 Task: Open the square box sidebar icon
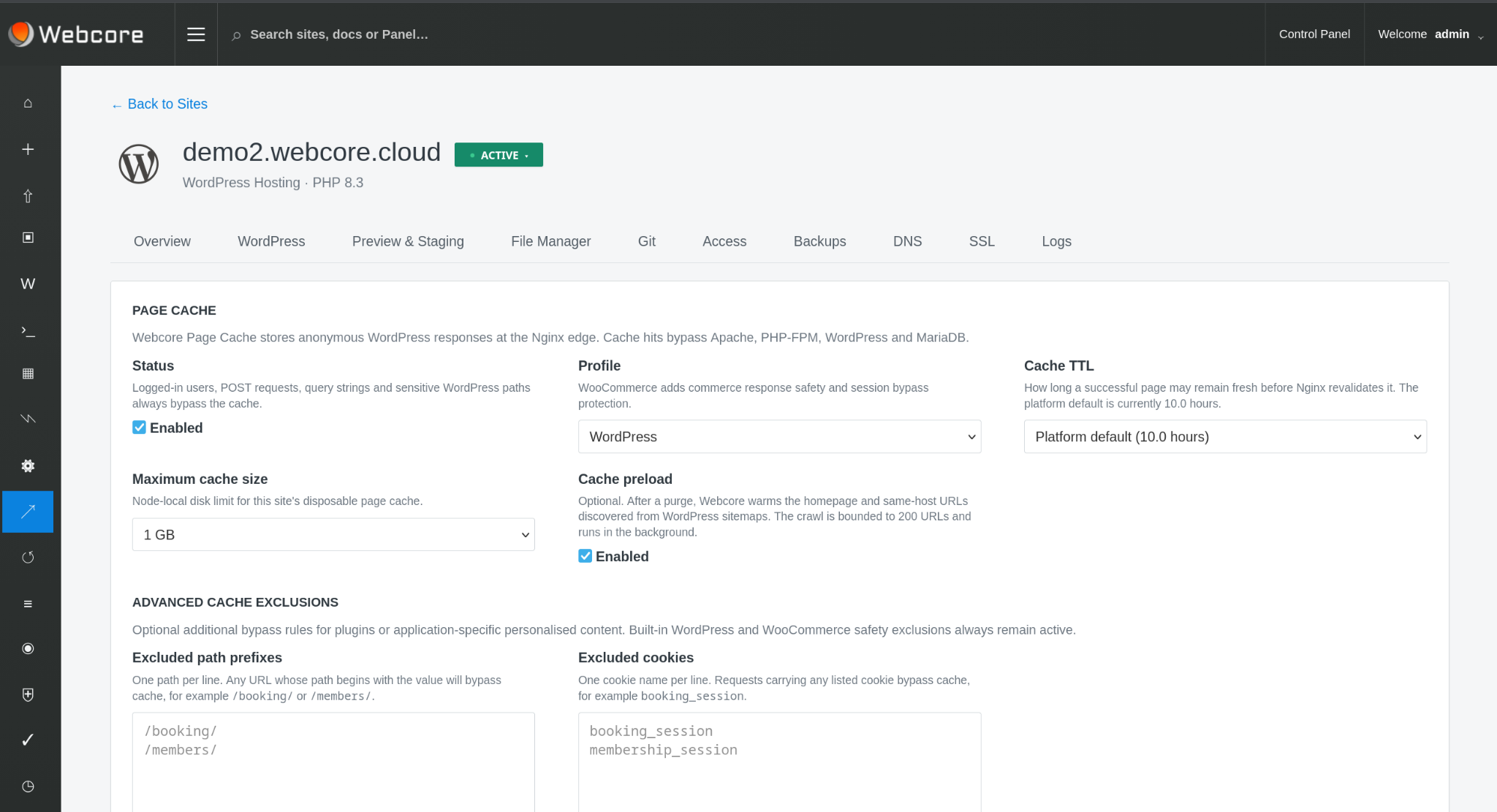28,238
